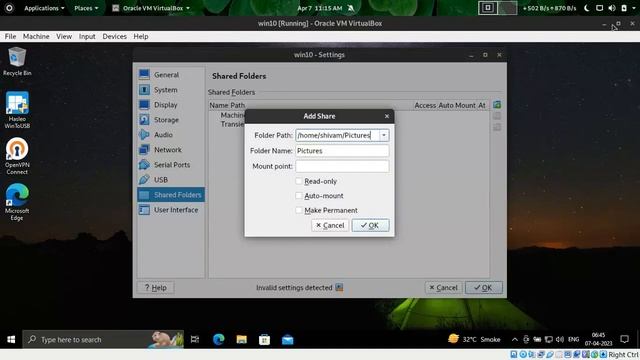This screenshot has width=640, height=360.
Task: Select General in settings sidebar
Action: pyautogui.click(x=171, y=75)
